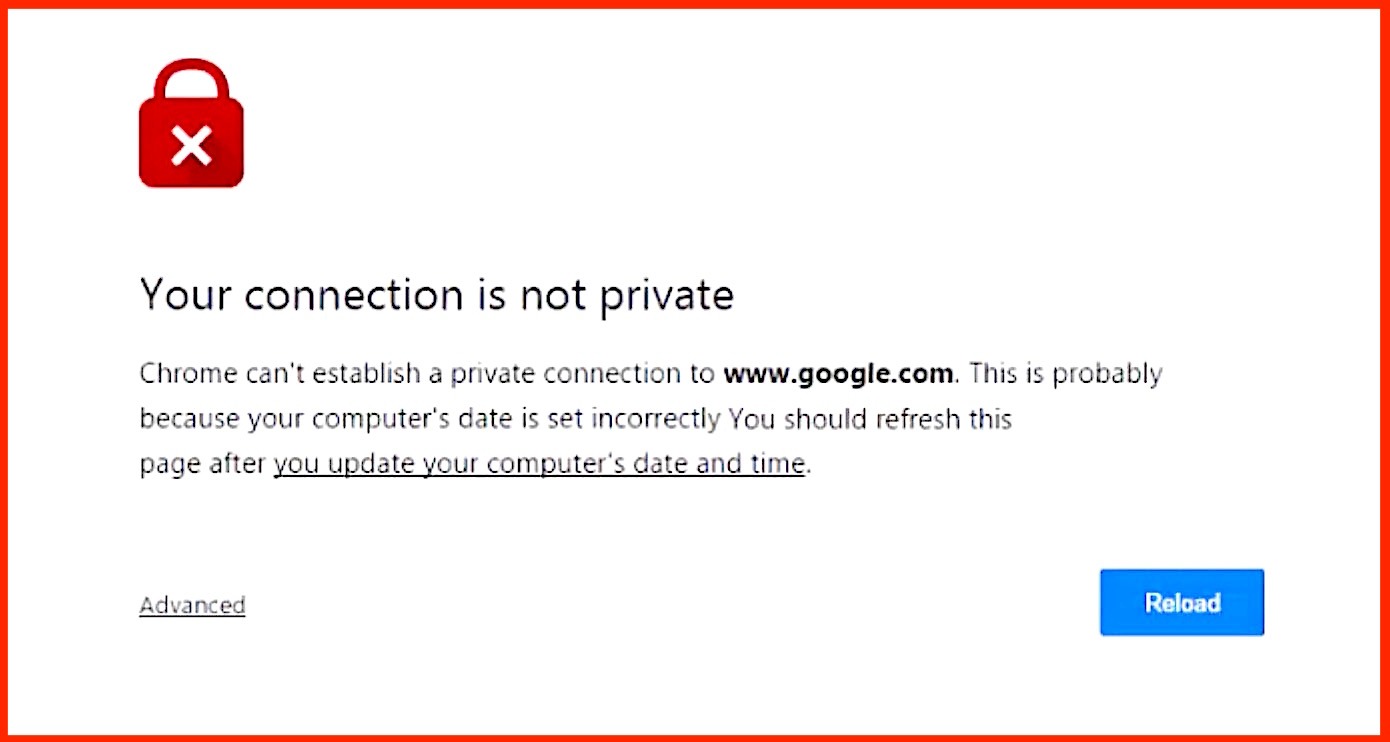Follow the 'update your computer's date and time' link
Screen dimensions: 1390x742
[539, 464]
